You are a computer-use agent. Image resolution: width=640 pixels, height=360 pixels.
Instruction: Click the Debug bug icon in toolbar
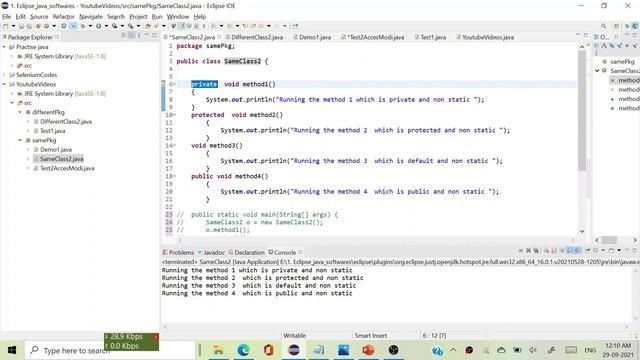(x=82, y=26)
